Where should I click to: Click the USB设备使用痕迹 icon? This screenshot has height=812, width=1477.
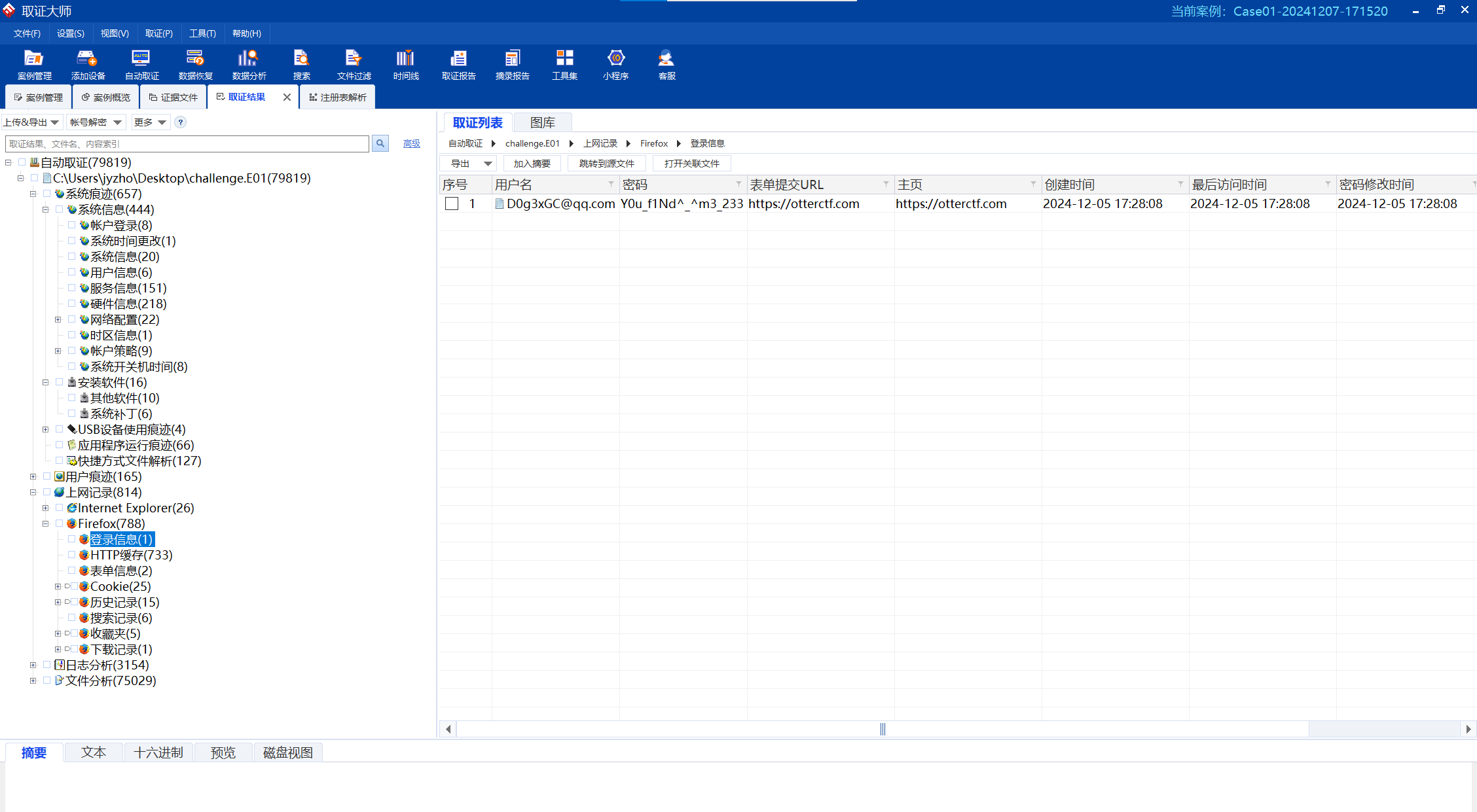point(72,429)
